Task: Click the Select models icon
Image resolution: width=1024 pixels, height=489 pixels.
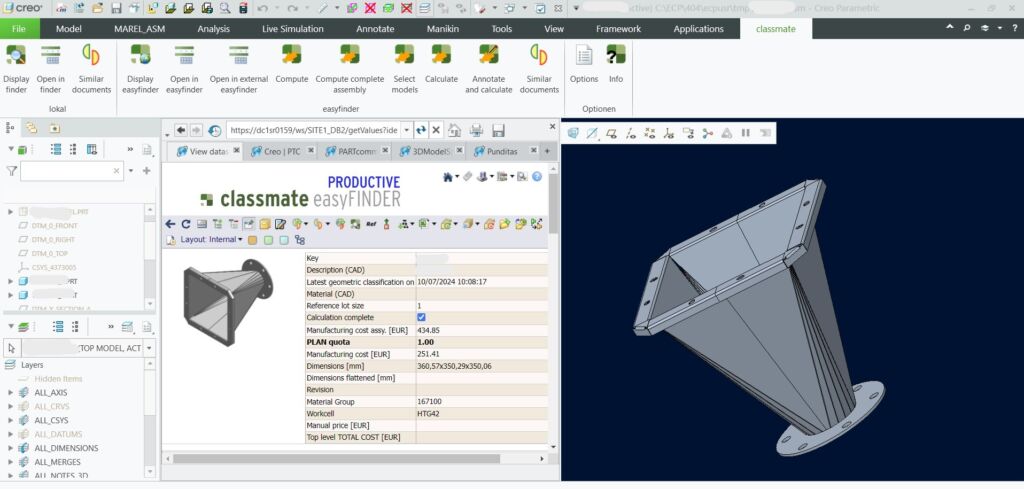Action: pos(404,54)
